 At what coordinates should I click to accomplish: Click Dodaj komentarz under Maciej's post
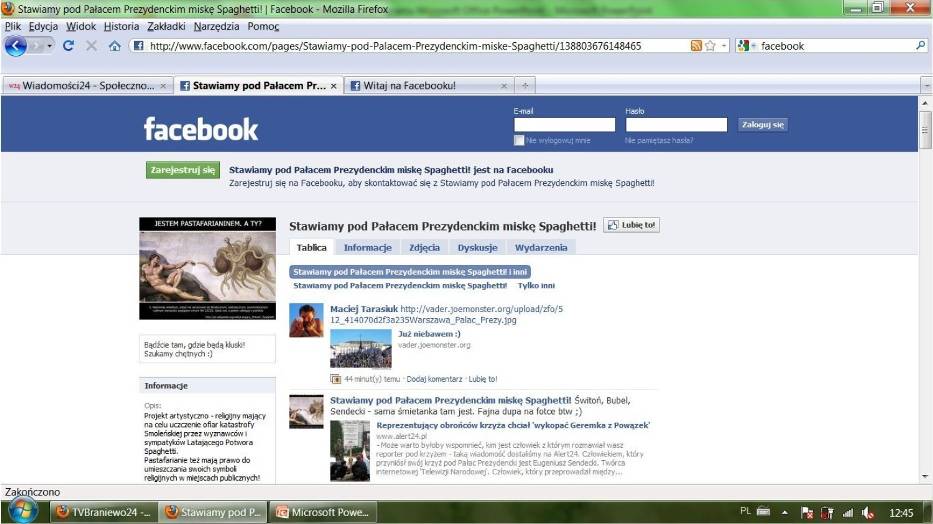434,379
